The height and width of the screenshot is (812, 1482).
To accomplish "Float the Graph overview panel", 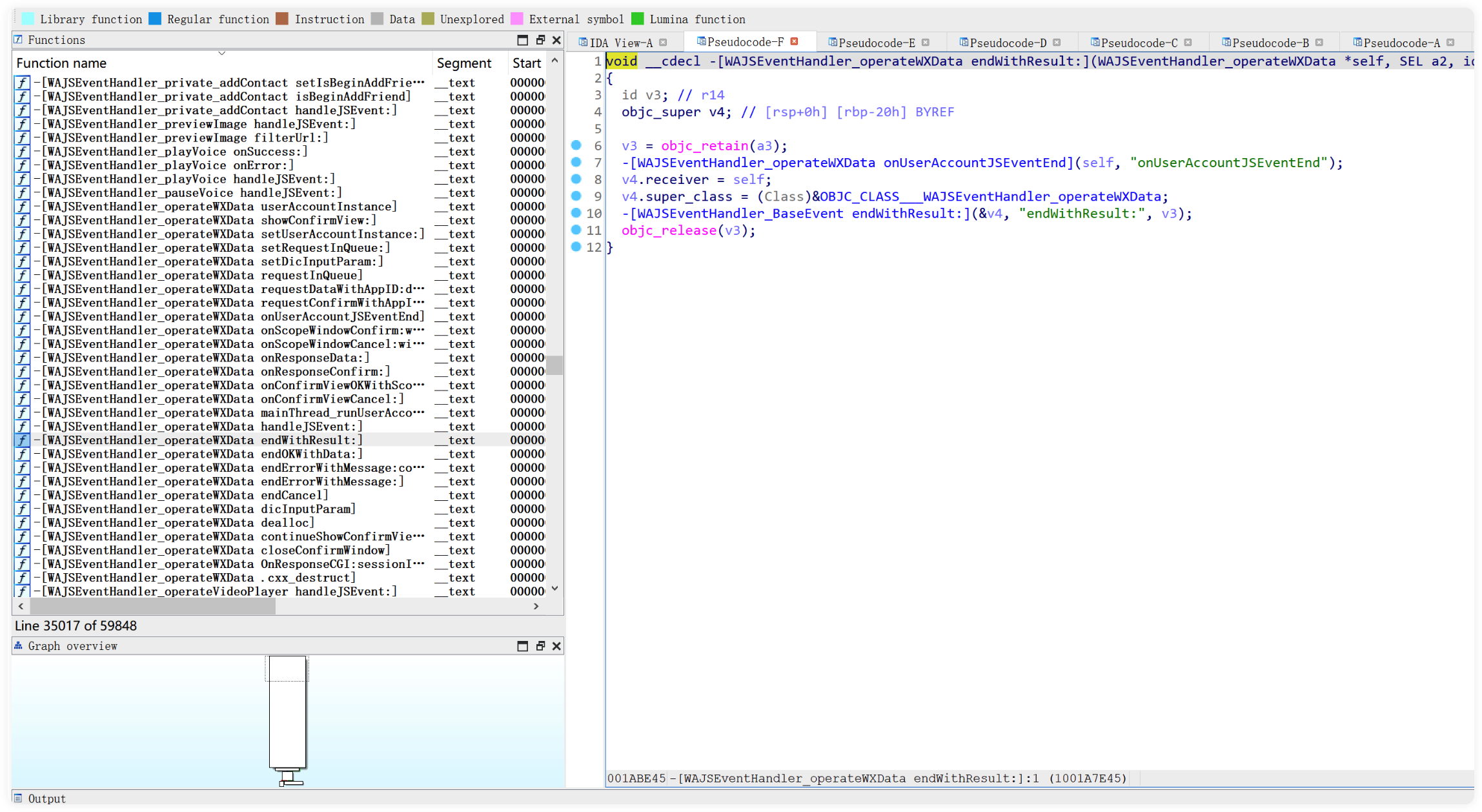I will [540, 646].
